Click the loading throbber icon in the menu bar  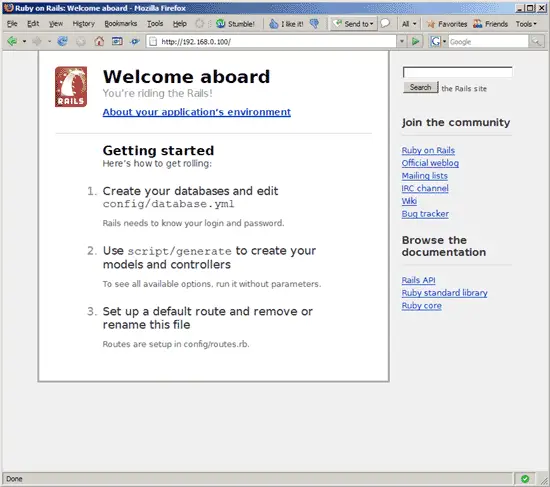click(199, 24)
